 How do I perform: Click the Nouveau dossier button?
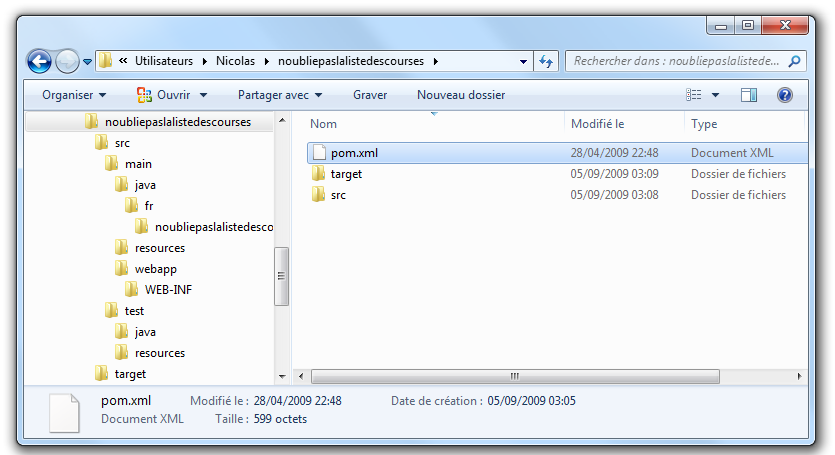[x=460, y=95]
